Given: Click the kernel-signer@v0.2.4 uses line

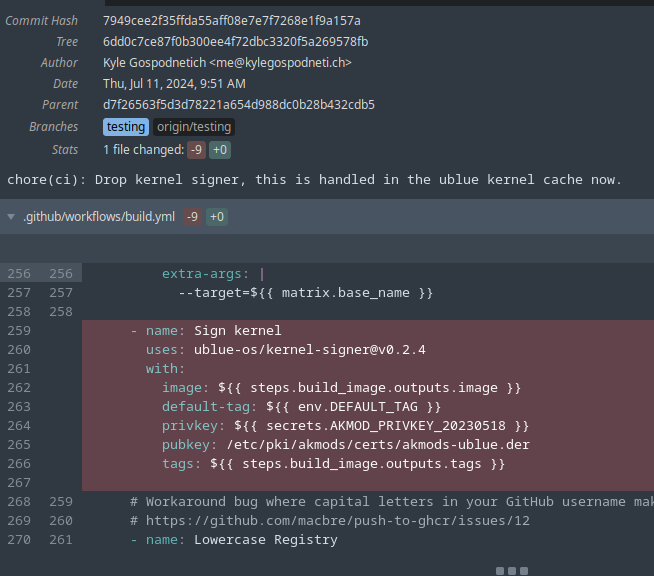Looking at the screenshot, I should point(290,350).
